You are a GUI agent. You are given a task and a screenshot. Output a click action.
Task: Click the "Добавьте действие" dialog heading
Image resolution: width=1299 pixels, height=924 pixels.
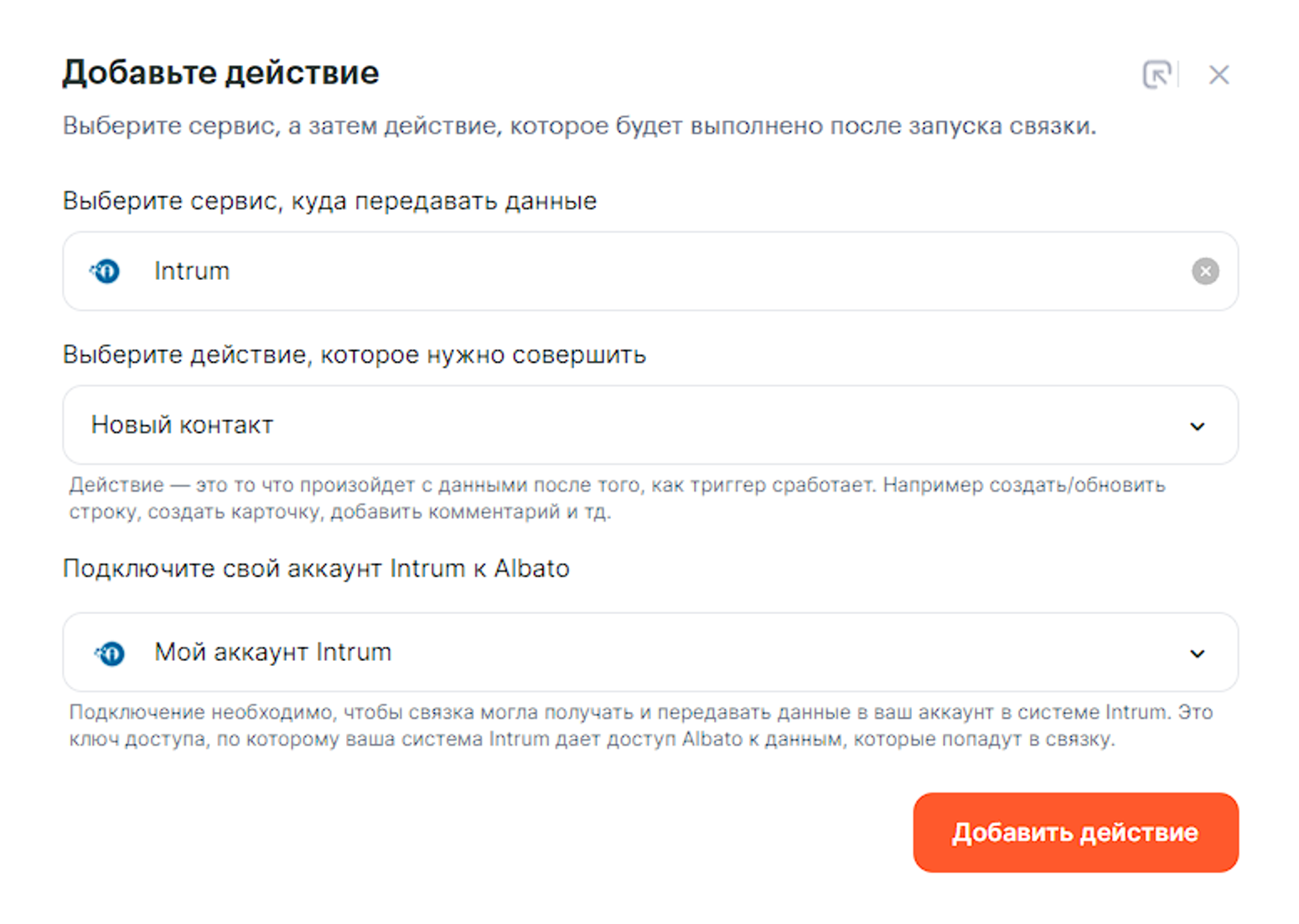click(220, 73)
